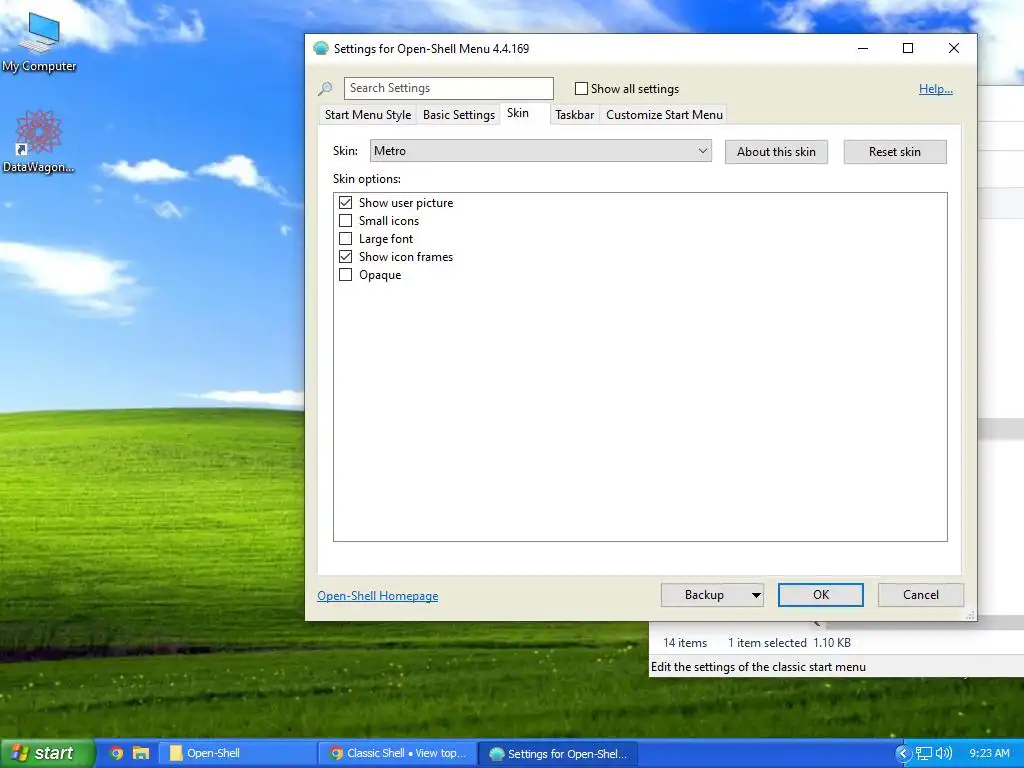Image resolution: width=1024 pixels, height=768 pixels.
Task: Uncheck Show icon frames option
Action: (345, 257)
